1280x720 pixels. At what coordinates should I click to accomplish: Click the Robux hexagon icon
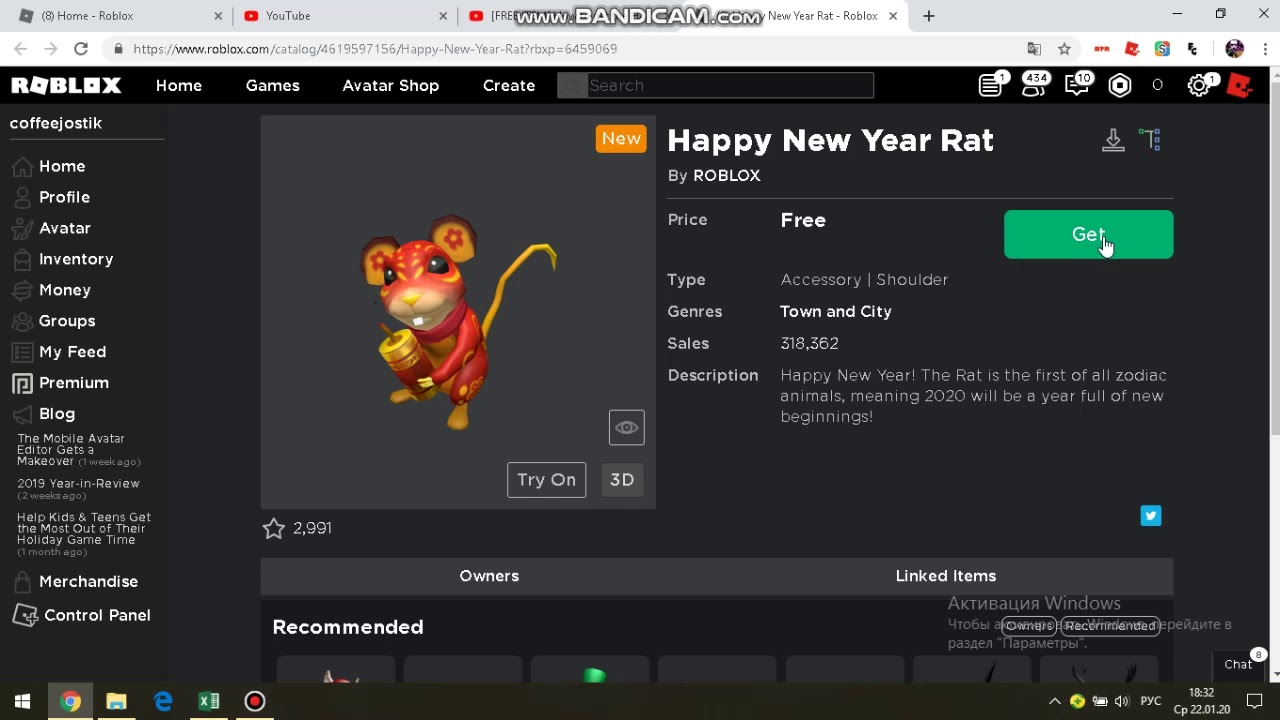point(1120,86)
